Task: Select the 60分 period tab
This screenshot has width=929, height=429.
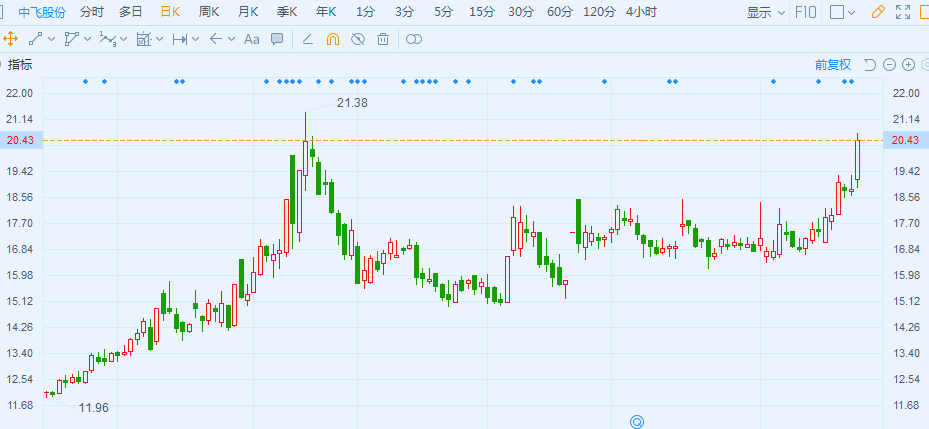Action: coord(560,12)
